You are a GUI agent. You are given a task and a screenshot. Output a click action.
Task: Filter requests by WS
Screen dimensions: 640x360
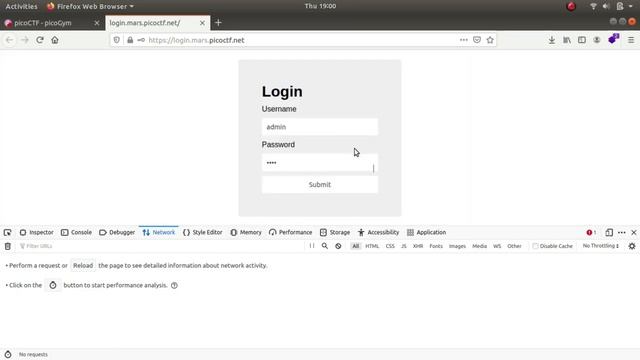[497, 246]
